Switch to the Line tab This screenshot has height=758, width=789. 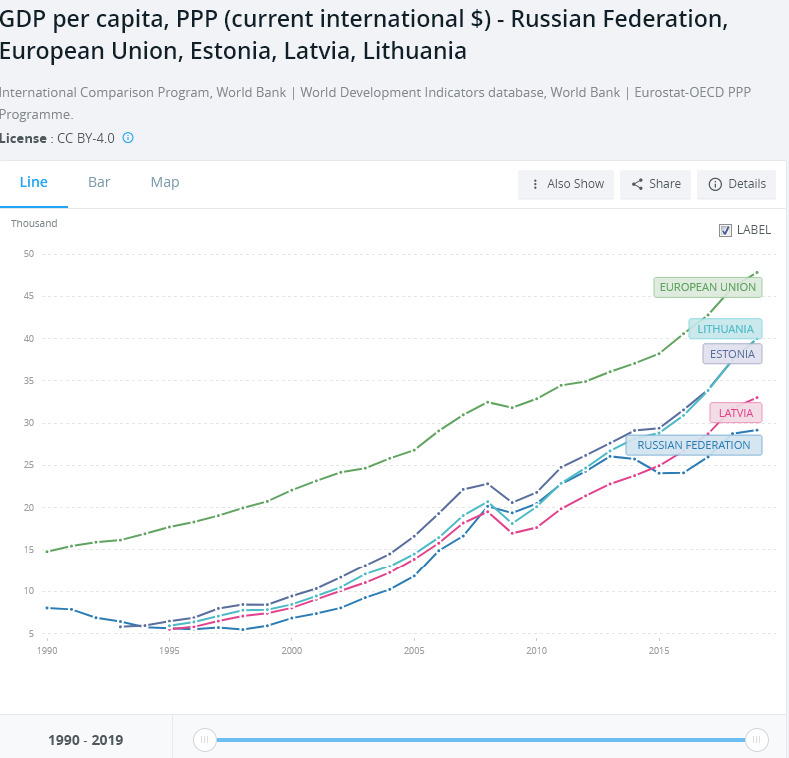click(34, 182)
